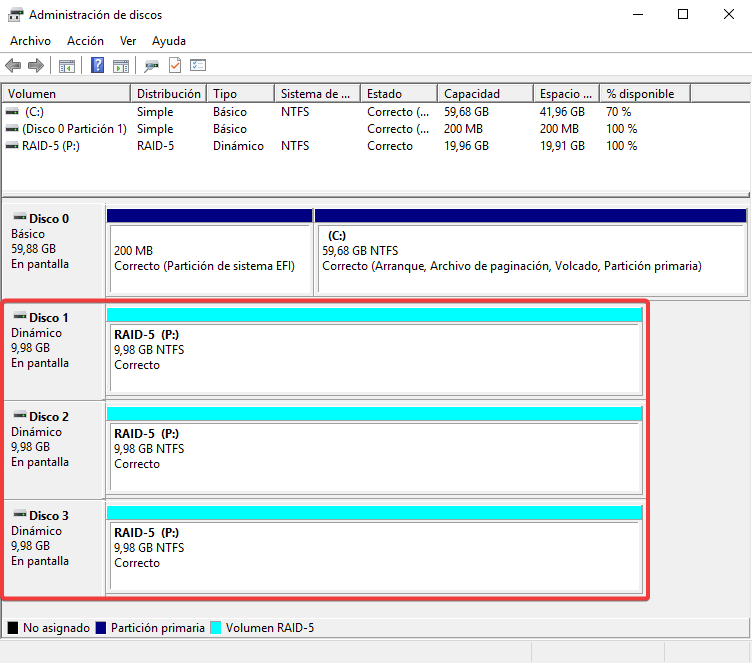This screenshot has width=752, height=663.
Task: Open the Ver menu
Action: pyautogui.click(x=128, y=41)
